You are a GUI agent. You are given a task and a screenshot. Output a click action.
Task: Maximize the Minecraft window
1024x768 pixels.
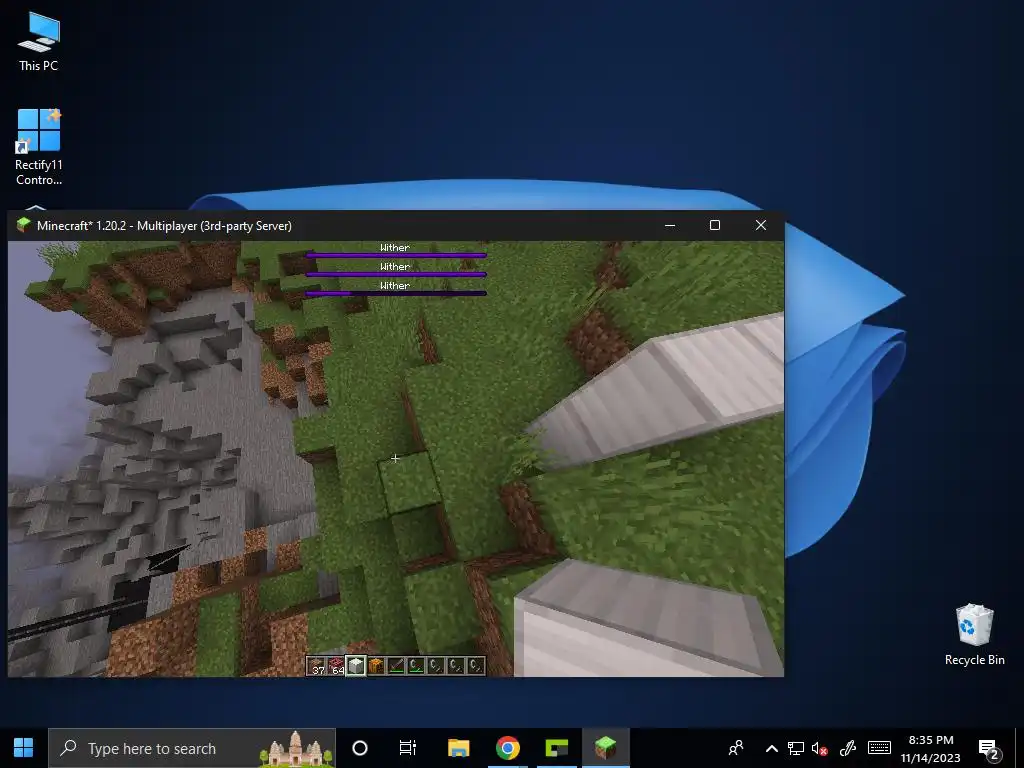coord(715,225)
